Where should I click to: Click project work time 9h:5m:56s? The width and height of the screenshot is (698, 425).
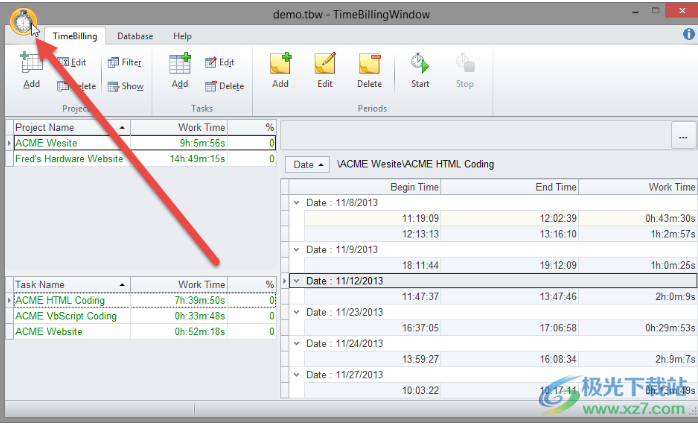(x=179, y=143)
